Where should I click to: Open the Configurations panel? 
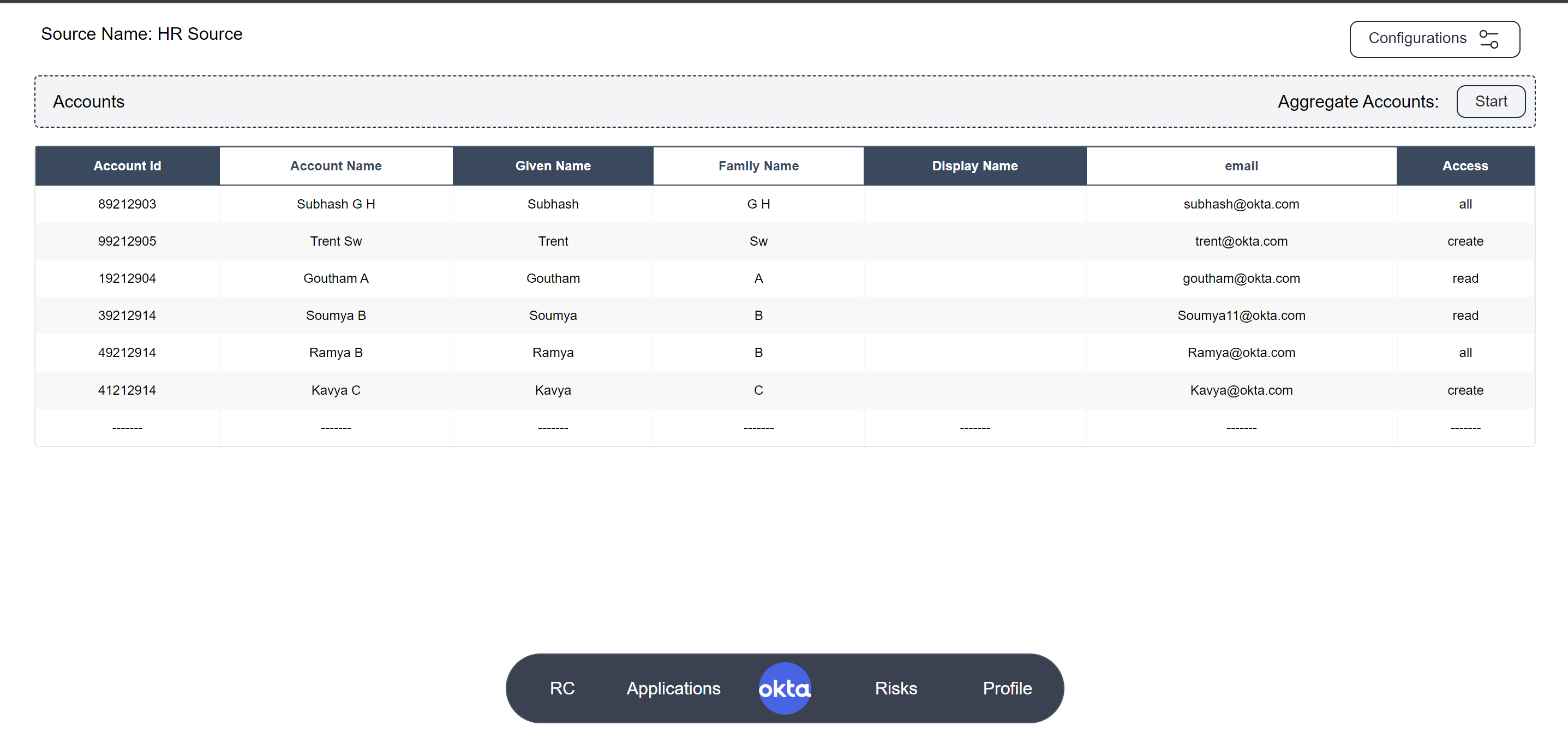1433,39
